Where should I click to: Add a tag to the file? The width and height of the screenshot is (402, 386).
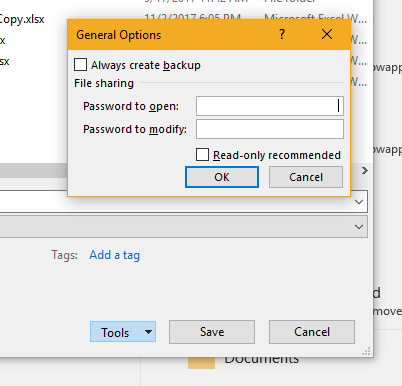point(114,255)
